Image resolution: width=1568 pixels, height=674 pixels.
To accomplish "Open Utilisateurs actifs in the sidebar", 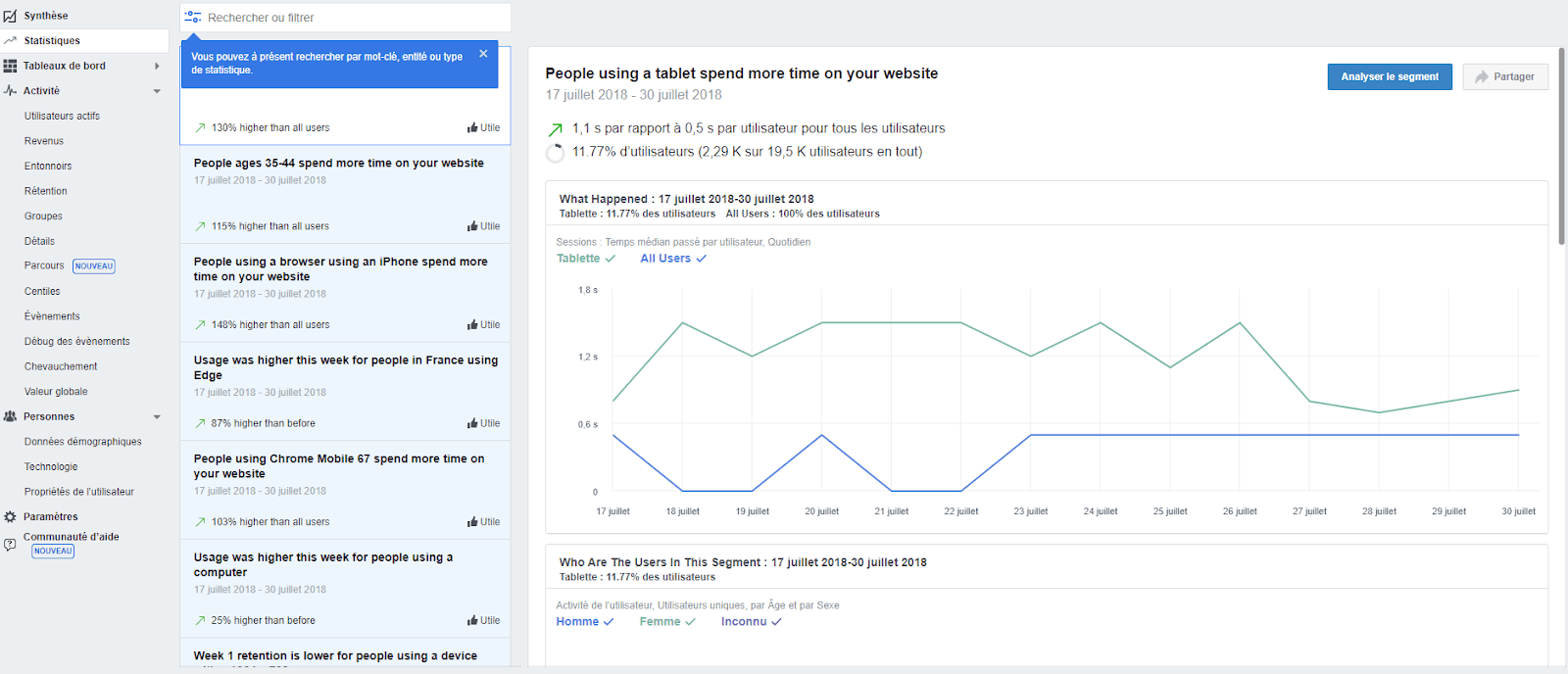I will (62, 116).
